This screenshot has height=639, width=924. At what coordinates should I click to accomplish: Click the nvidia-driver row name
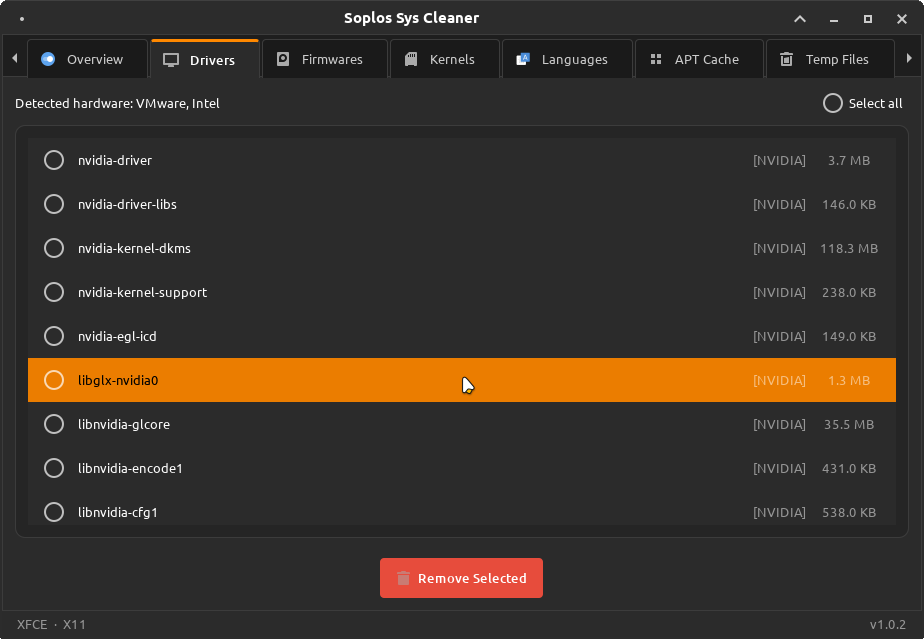[x=115, y=160]
